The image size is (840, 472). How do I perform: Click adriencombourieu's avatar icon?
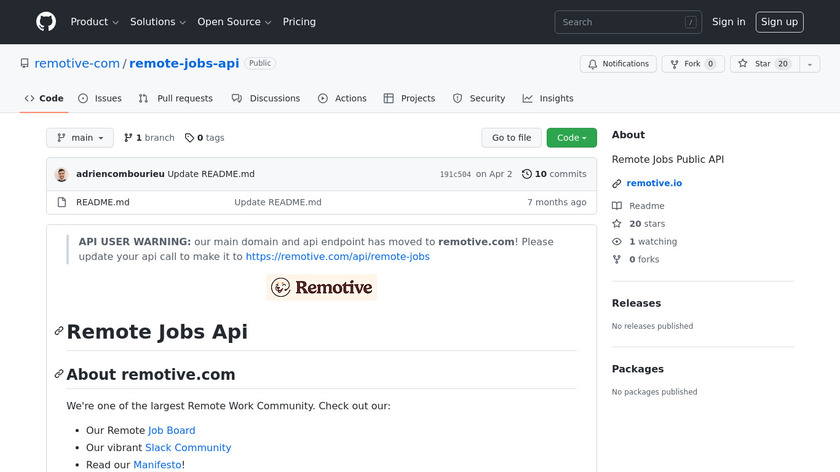[x=62, y=174]
